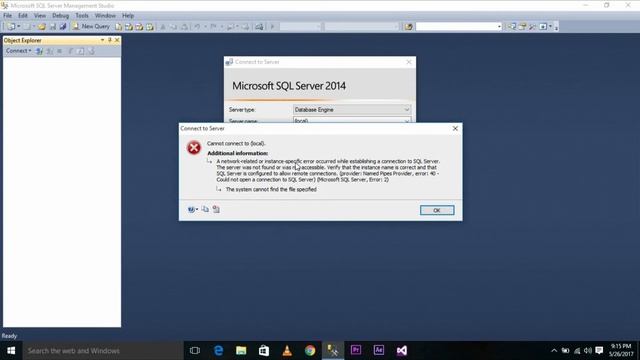The image size is (640, 360).
Task: Click the Find in Files toolbar icon
Action: pos(409,27)
